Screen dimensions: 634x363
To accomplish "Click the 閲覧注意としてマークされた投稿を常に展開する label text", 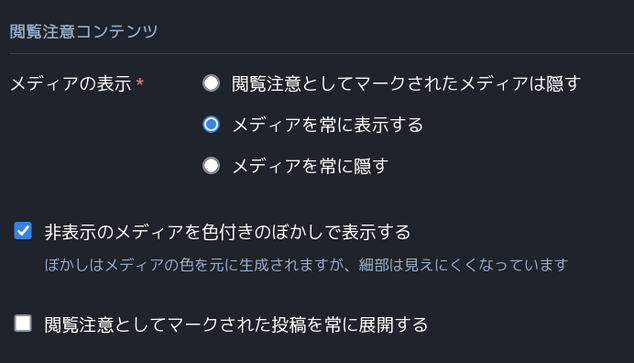I will [236, 325].
